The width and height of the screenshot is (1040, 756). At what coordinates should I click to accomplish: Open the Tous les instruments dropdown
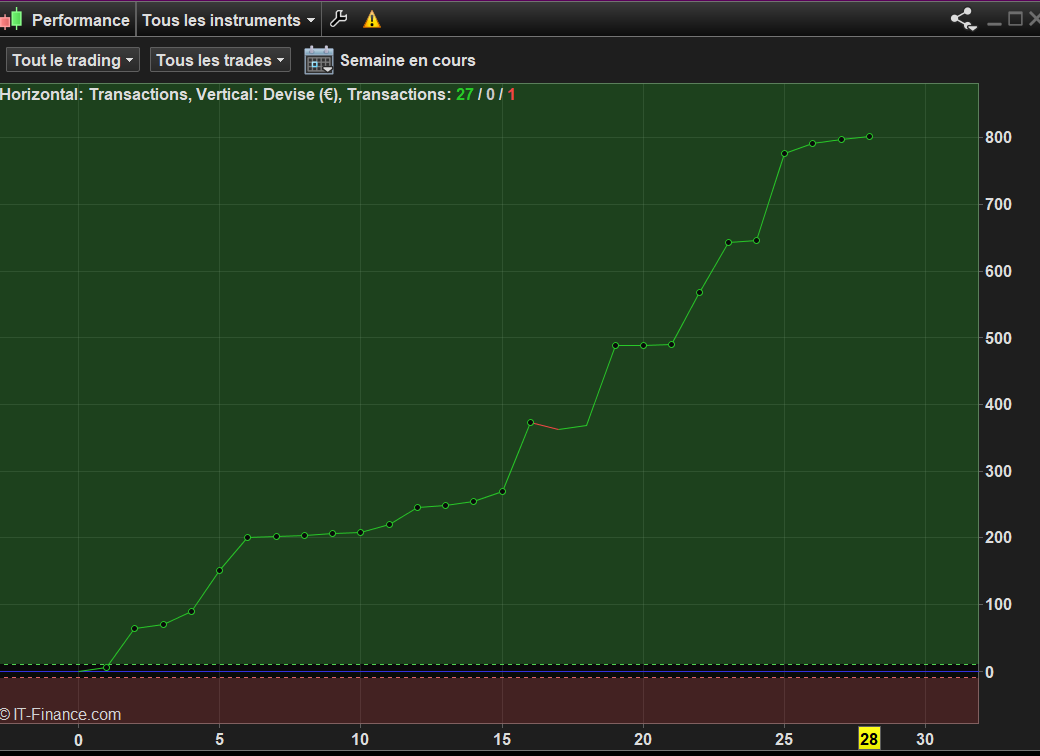click(228, 20)
